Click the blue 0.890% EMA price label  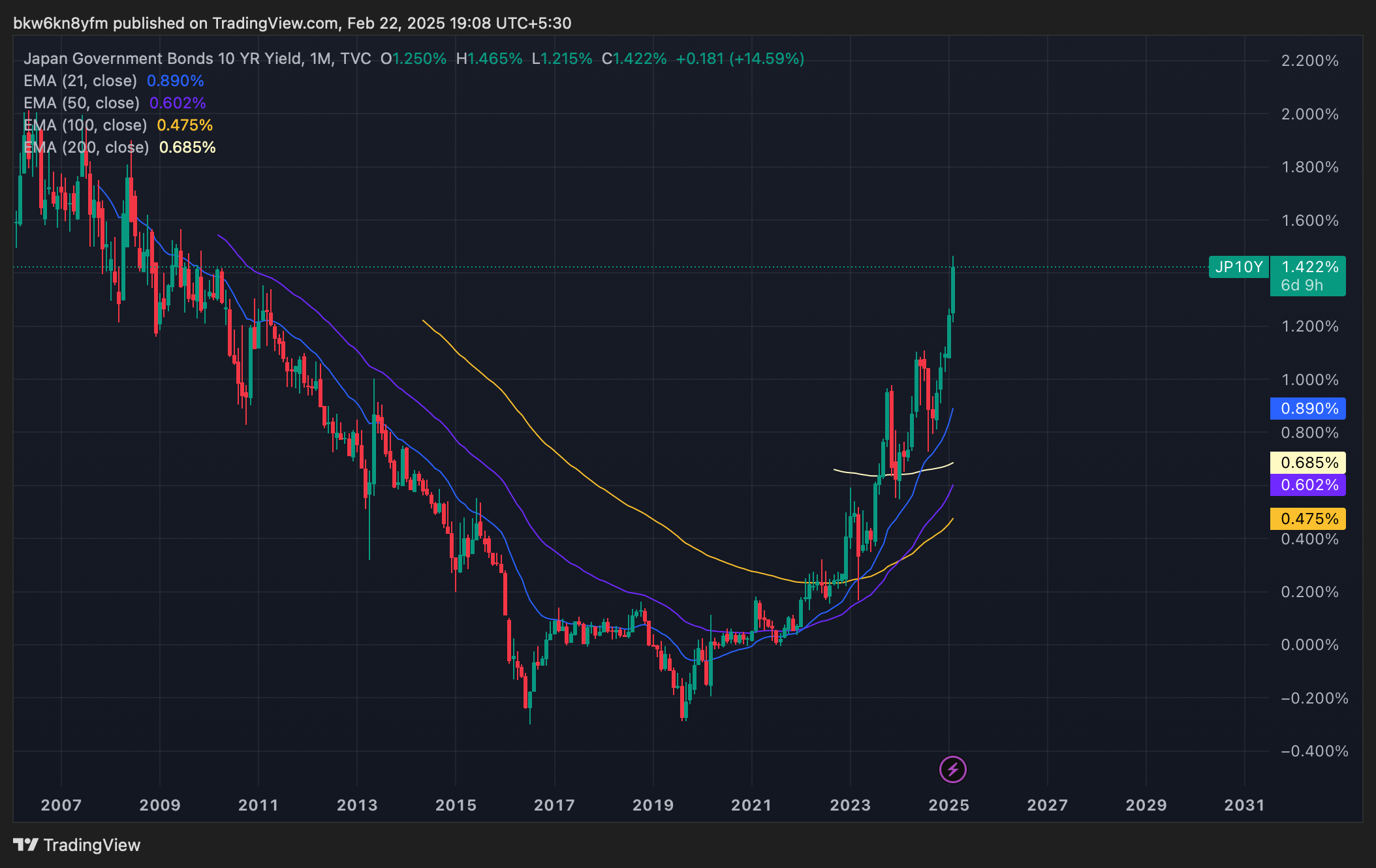1308,409
